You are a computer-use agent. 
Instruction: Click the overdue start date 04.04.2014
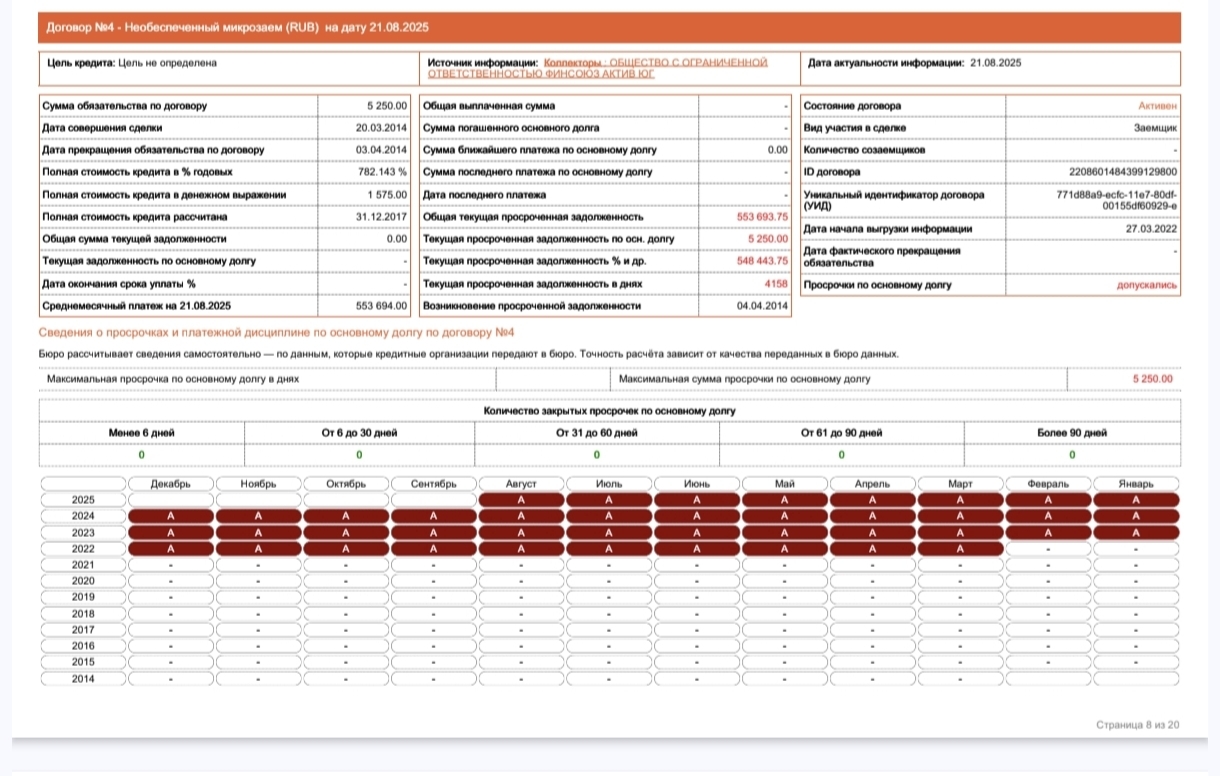pos(763,306)
